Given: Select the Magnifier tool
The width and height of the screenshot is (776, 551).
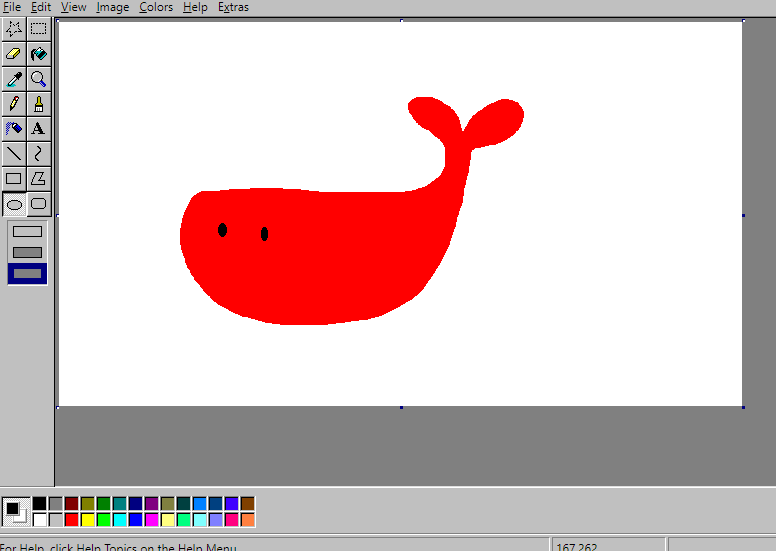Looking at the screenshot, I should [39, 79].
